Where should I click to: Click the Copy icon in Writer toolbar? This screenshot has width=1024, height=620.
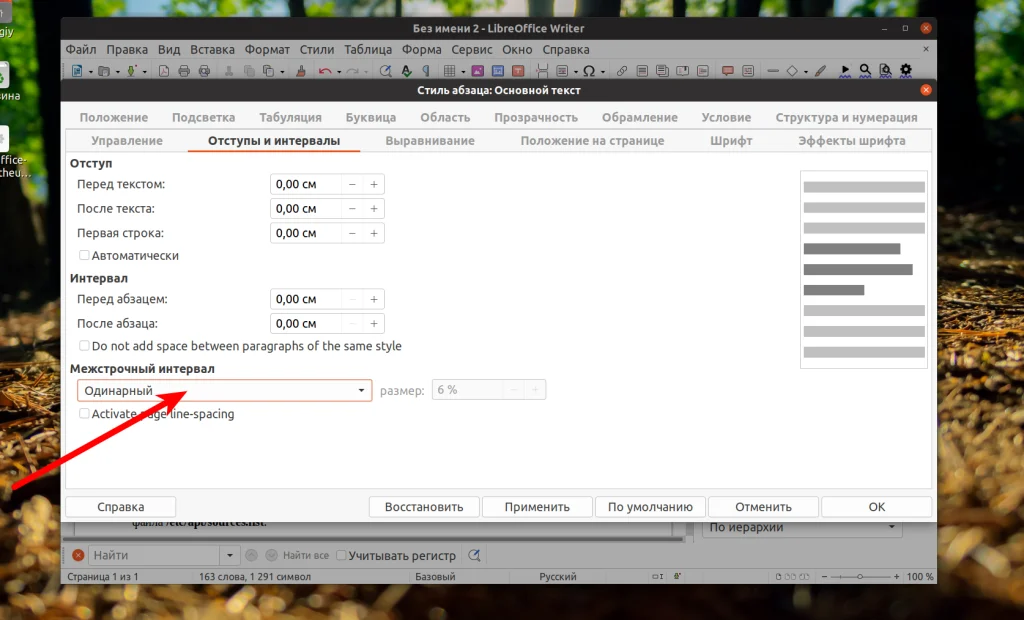pos(249,71)
